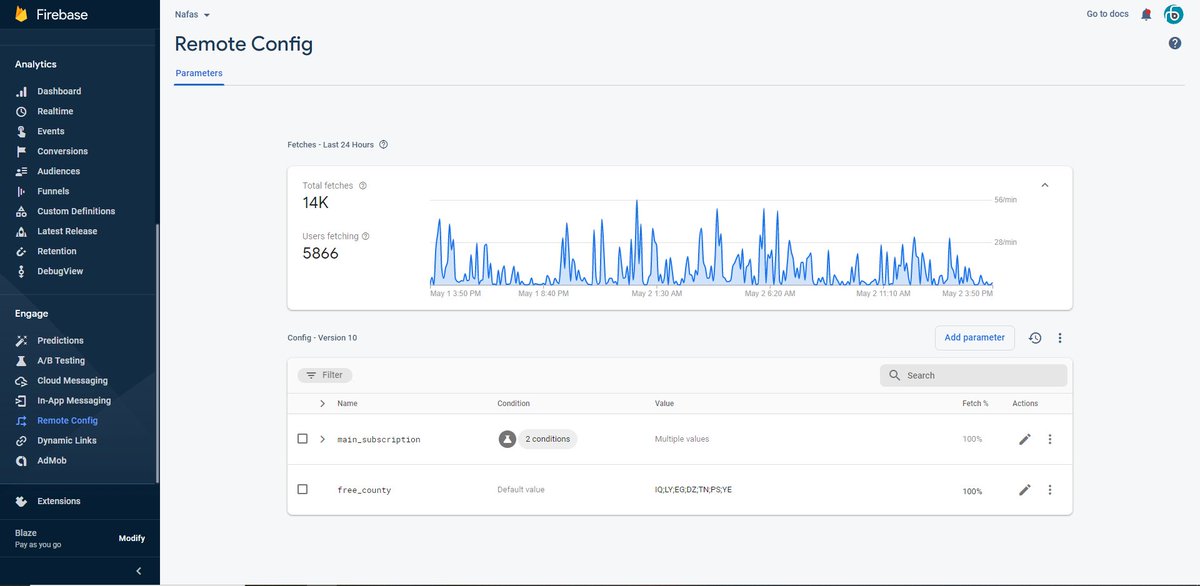Open Go to docs link

click(x=1107, y=14)
